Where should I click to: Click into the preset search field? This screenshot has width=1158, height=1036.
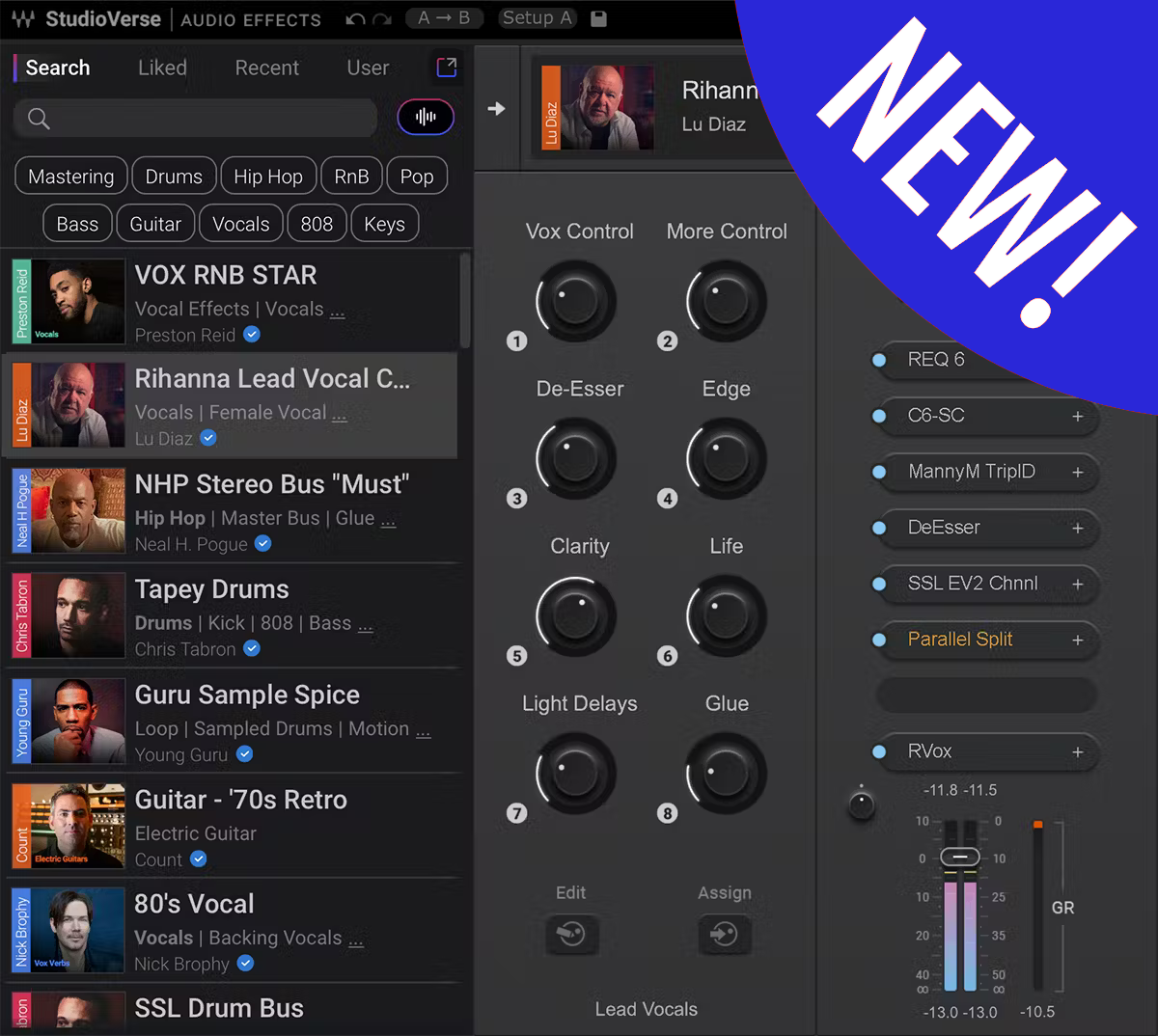tap(196, 118)
